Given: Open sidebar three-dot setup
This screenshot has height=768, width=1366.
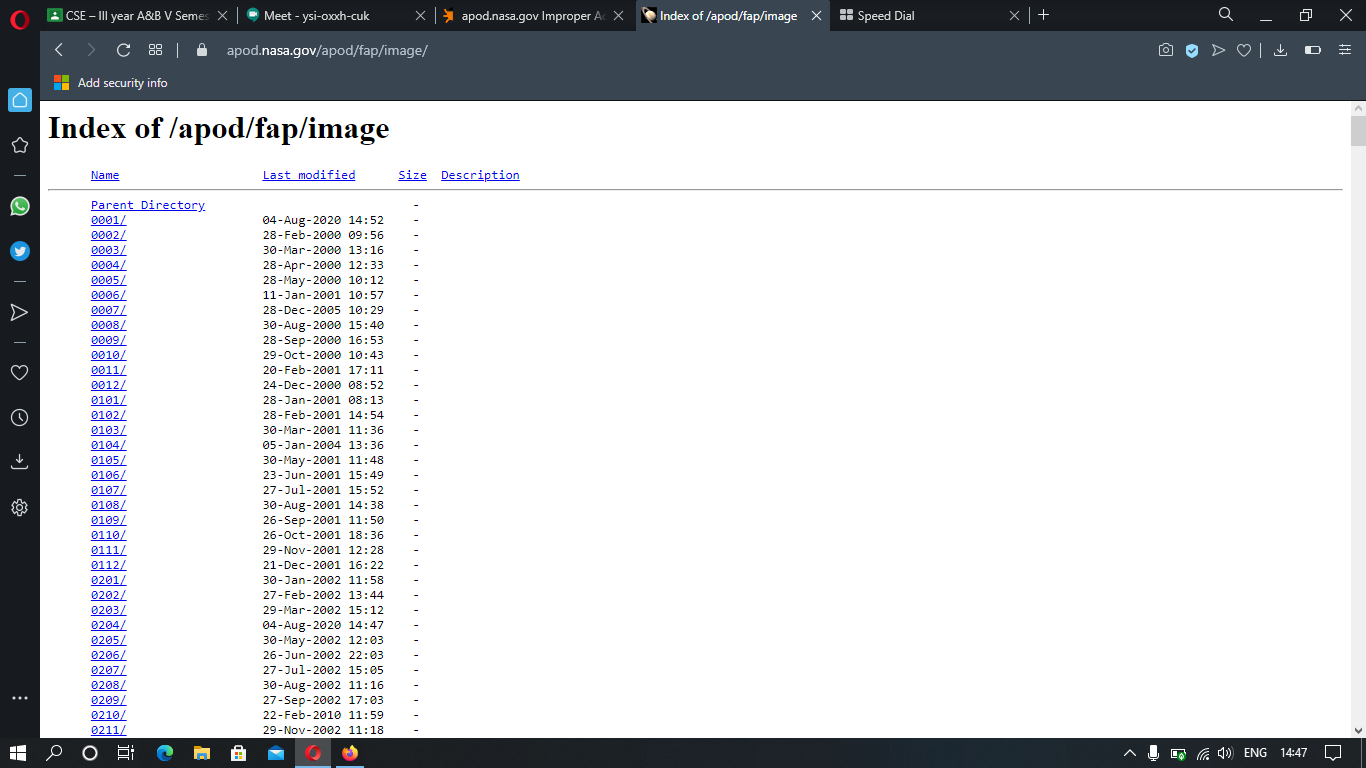Looking at the screenshot, I should coord(19,698).
